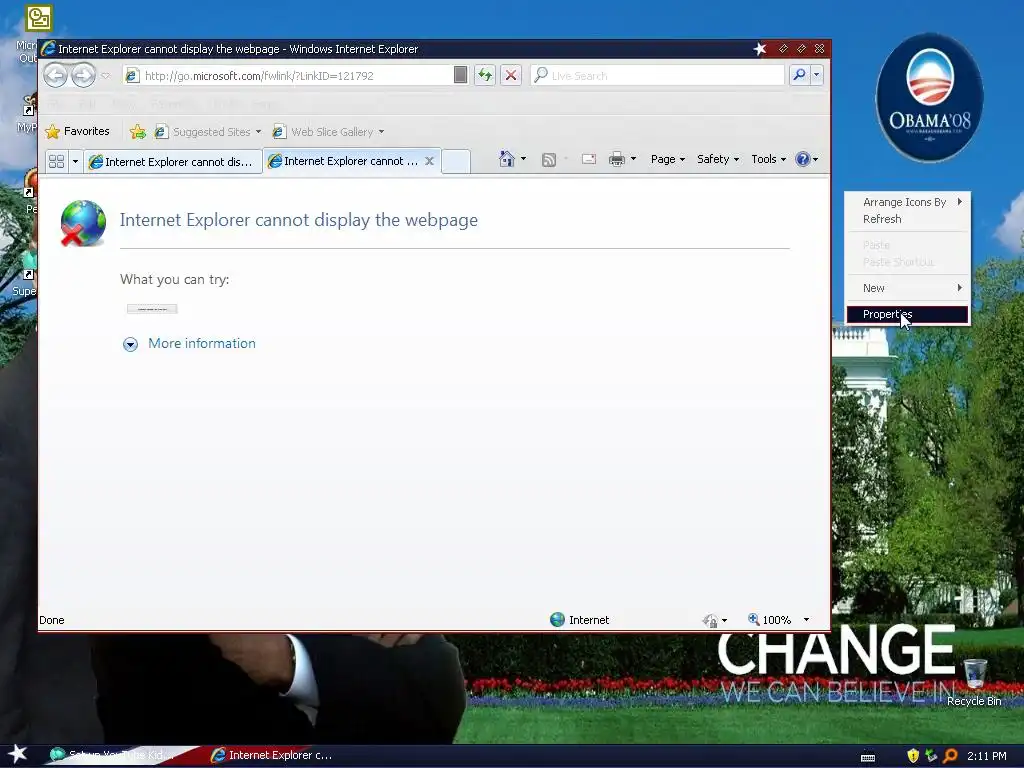The height and width of the screenshot is (768, 1024).
Task: Select New in desktop context menu
Action: (907, 288)
